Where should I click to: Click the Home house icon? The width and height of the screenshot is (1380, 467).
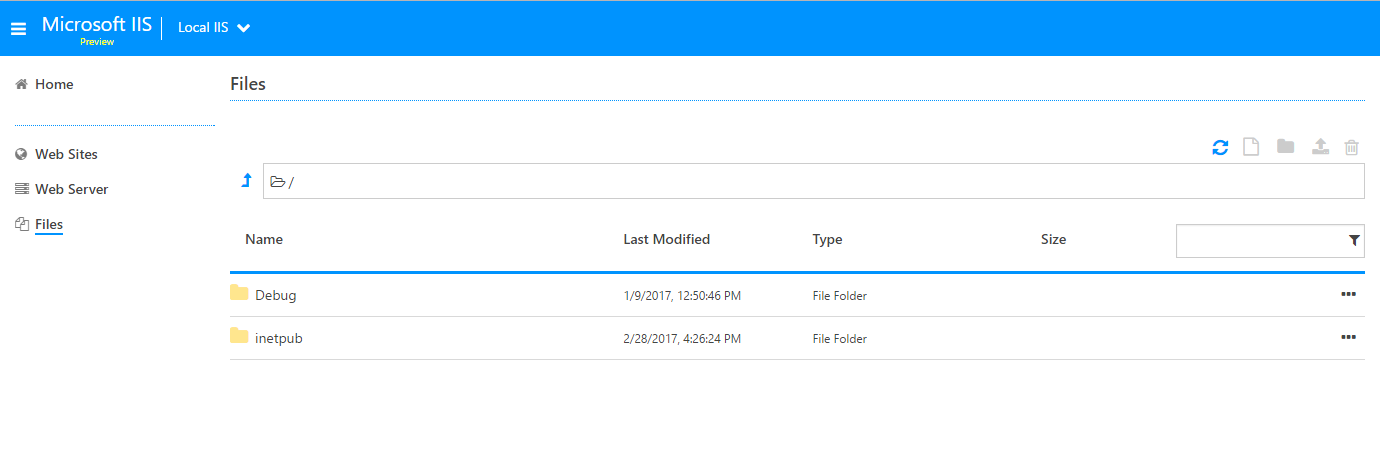click(x=21, y=85)
